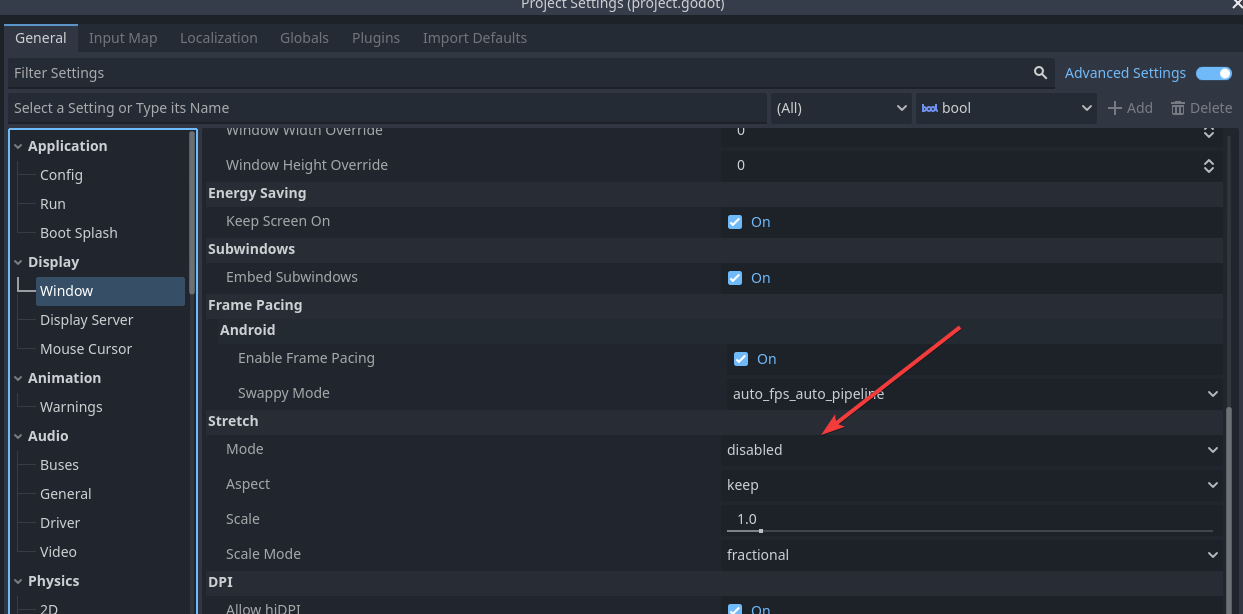The width and height of the screenshot is (1243, 614).
Task: Collapse the Application tree section
Action: [19, 146]
